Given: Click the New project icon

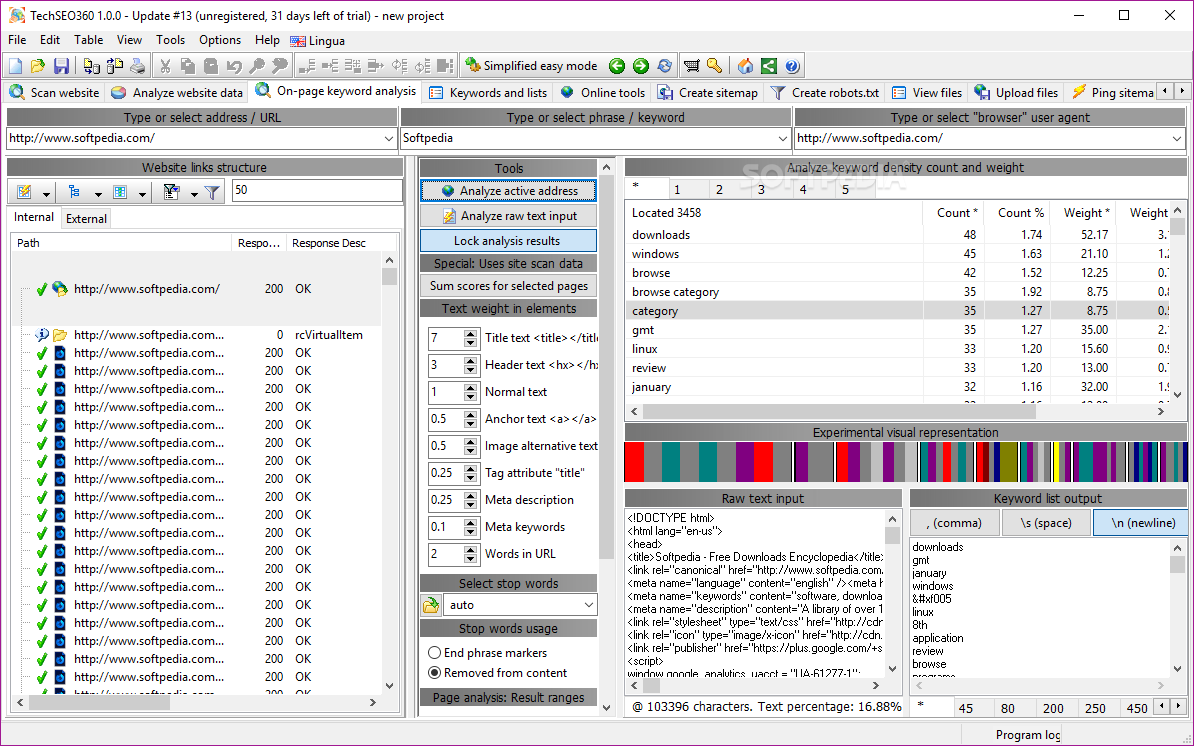Looking at the screenshot, I should pyautogui.click(x=15, y=66).
